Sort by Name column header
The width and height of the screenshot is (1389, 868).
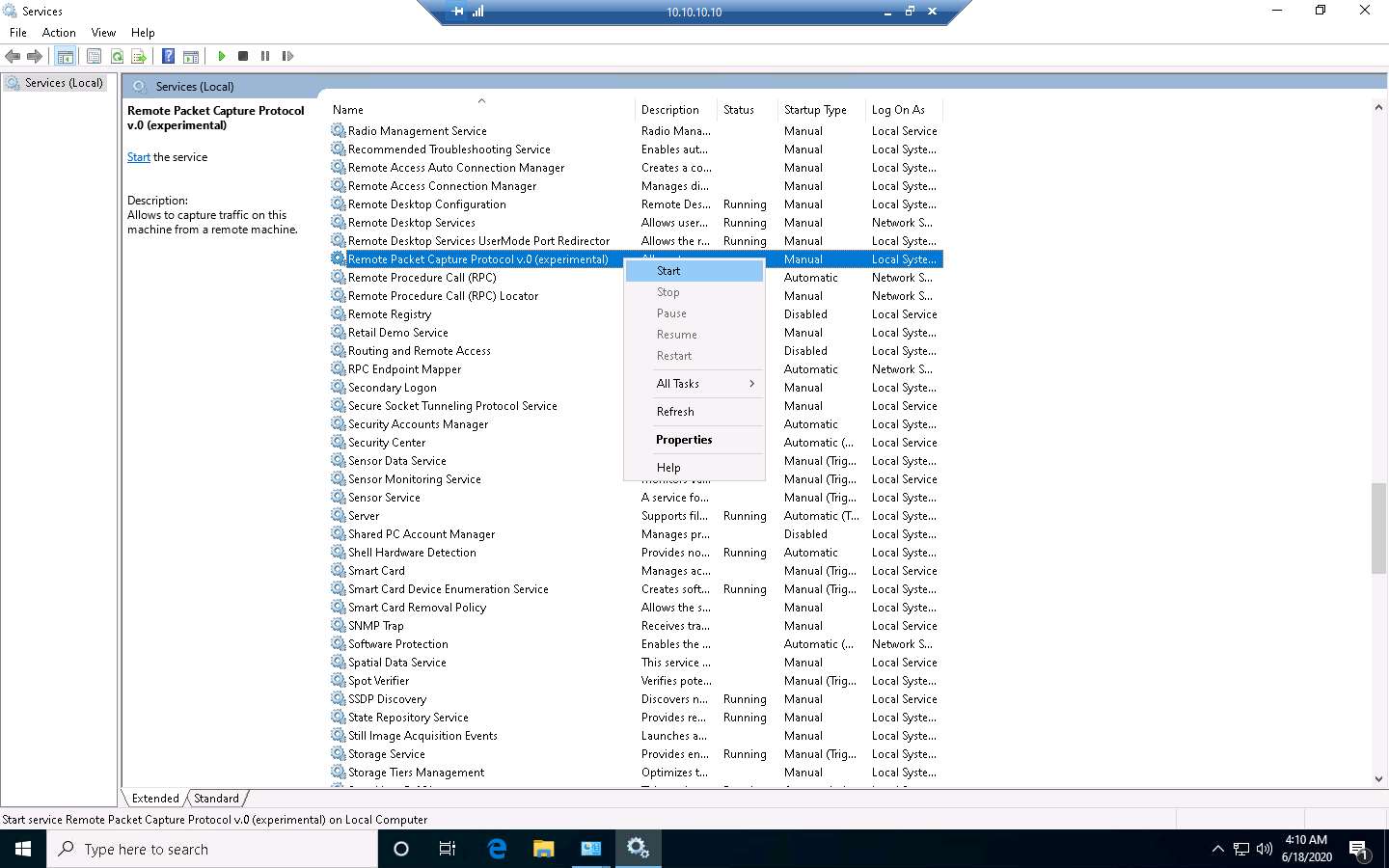(x=480, y=110)
